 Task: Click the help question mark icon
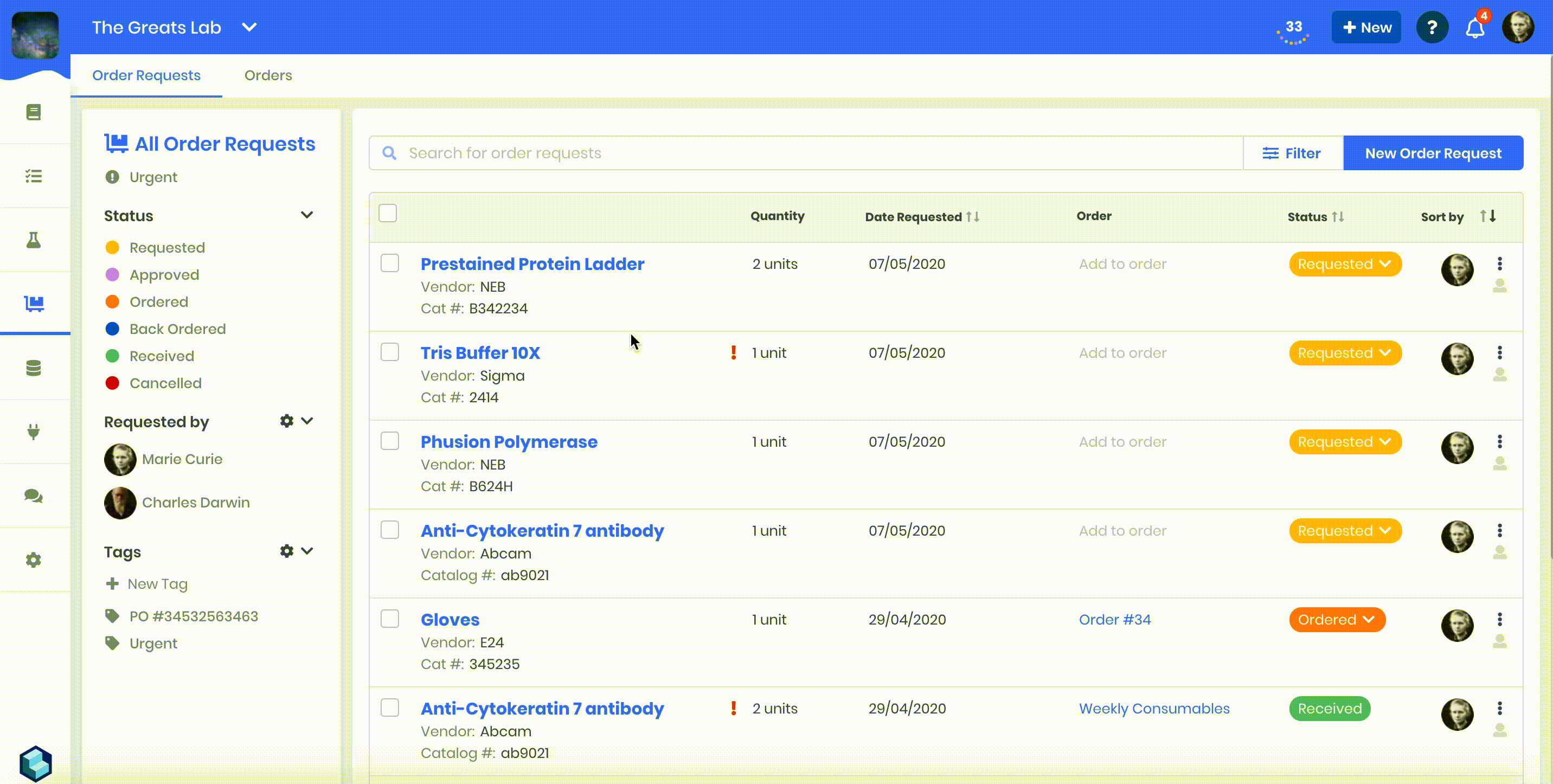1432,28
